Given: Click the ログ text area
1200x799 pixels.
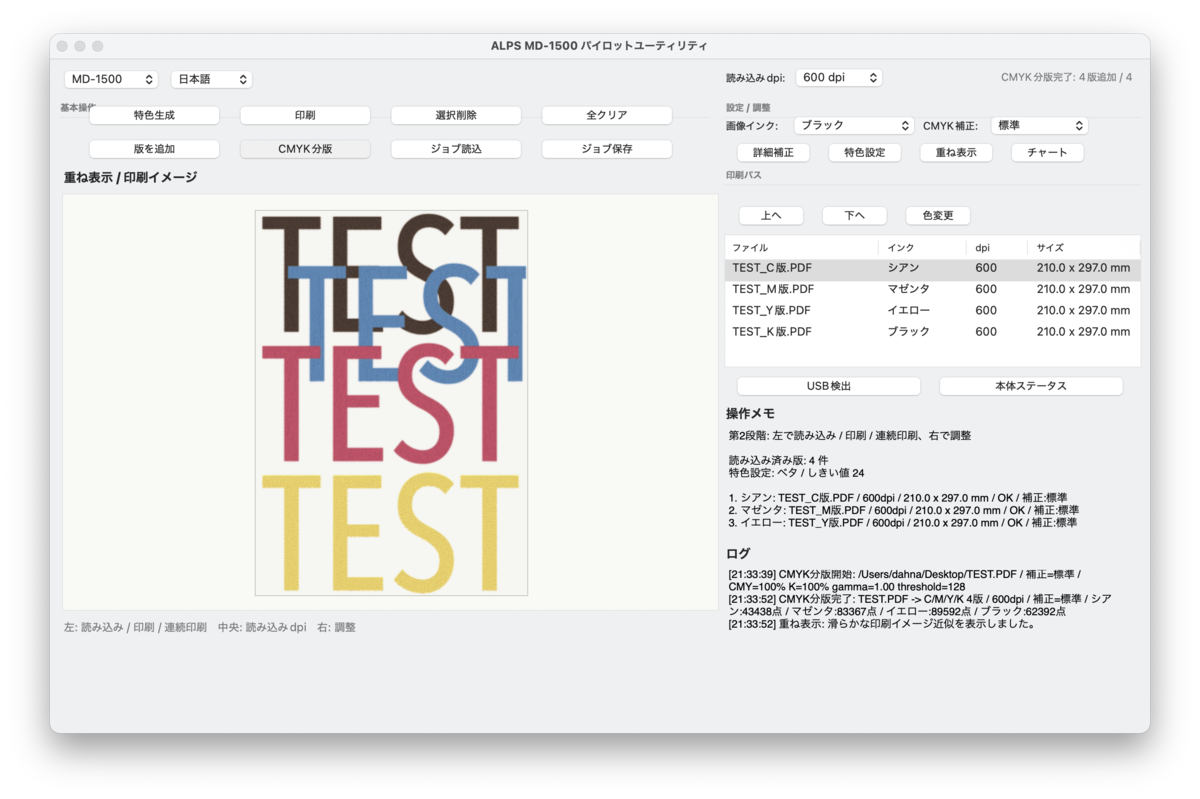Looking at the screenshot, I should coord(933,598).
